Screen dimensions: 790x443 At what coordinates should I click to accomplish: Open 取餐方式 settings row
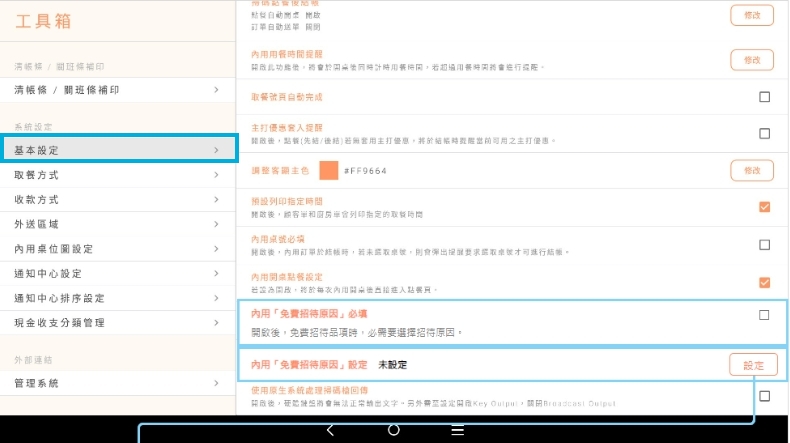click(x=119, y=175)
